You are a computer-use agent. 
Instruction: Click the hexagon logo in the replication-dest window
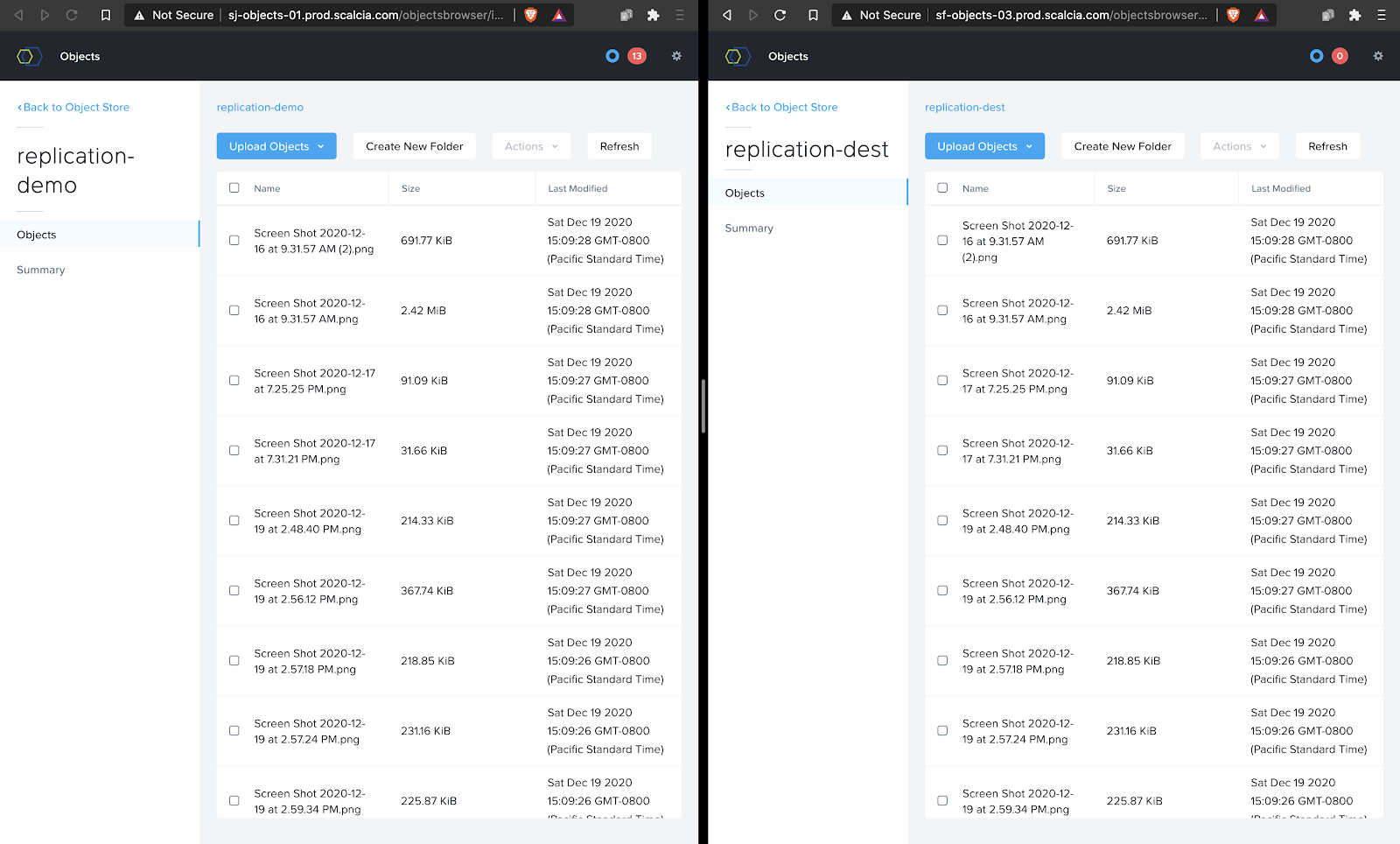(738, 56)
